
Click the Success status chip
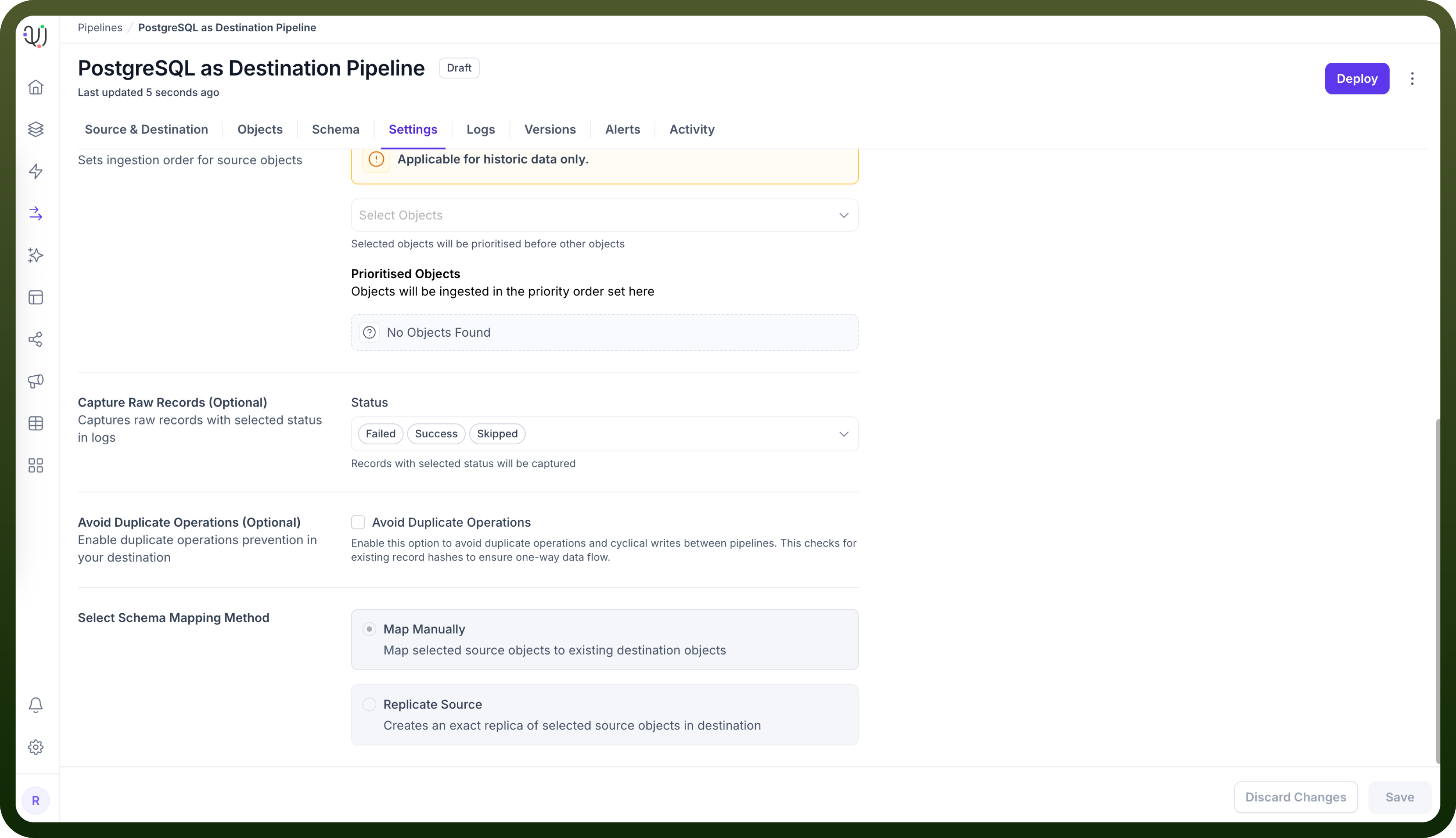point(436,433)
